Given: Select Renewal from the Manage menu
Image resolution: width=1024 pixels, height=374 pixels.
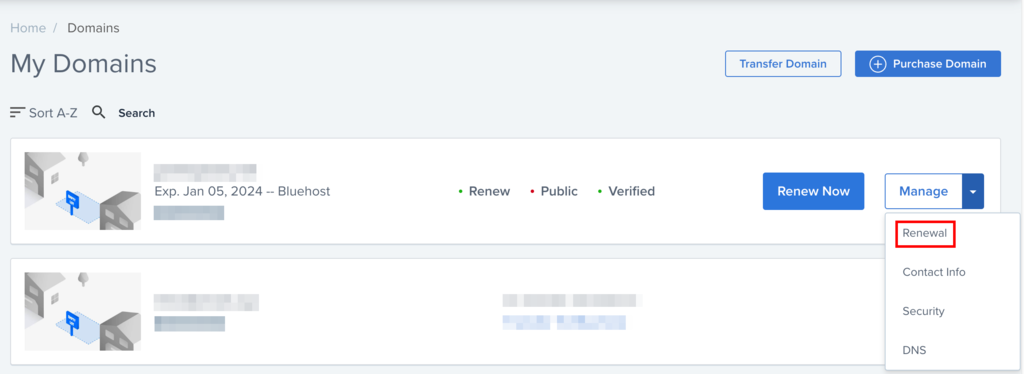Looking at the screenshot, I should (925, 233).
